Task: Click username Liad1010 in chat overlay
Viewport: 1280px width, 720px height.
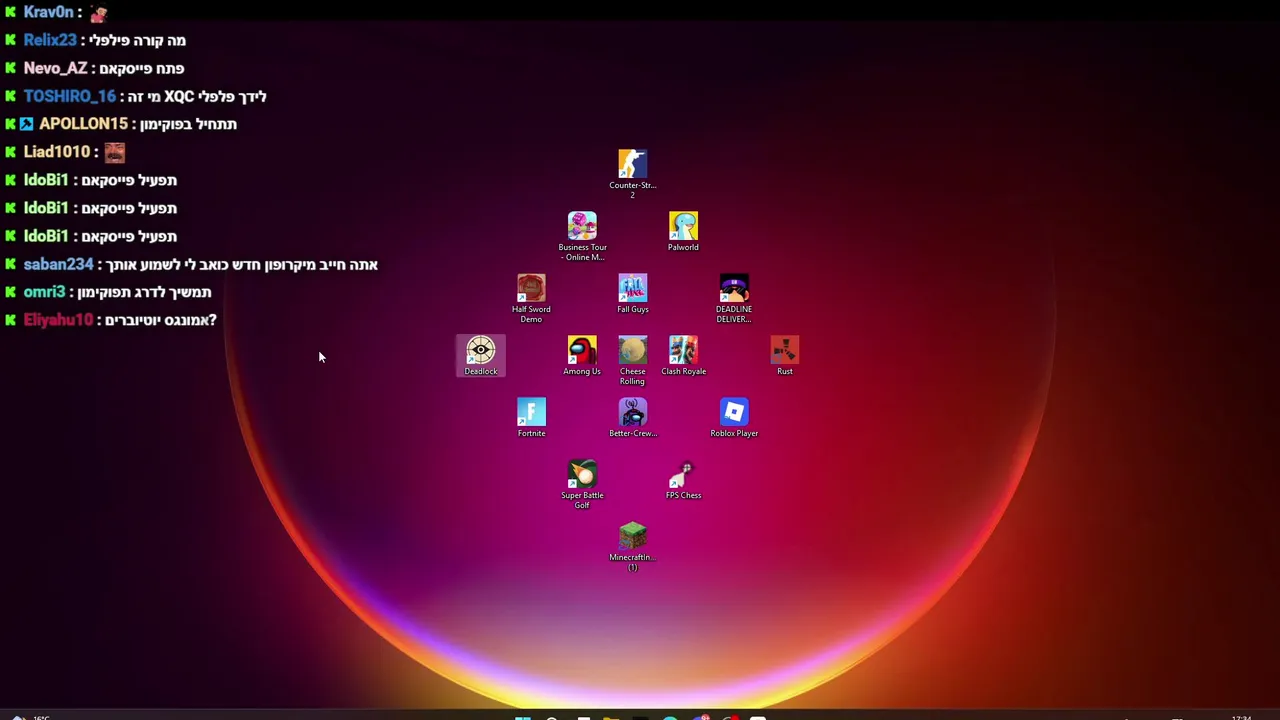Action: click(x=57, y=152)
